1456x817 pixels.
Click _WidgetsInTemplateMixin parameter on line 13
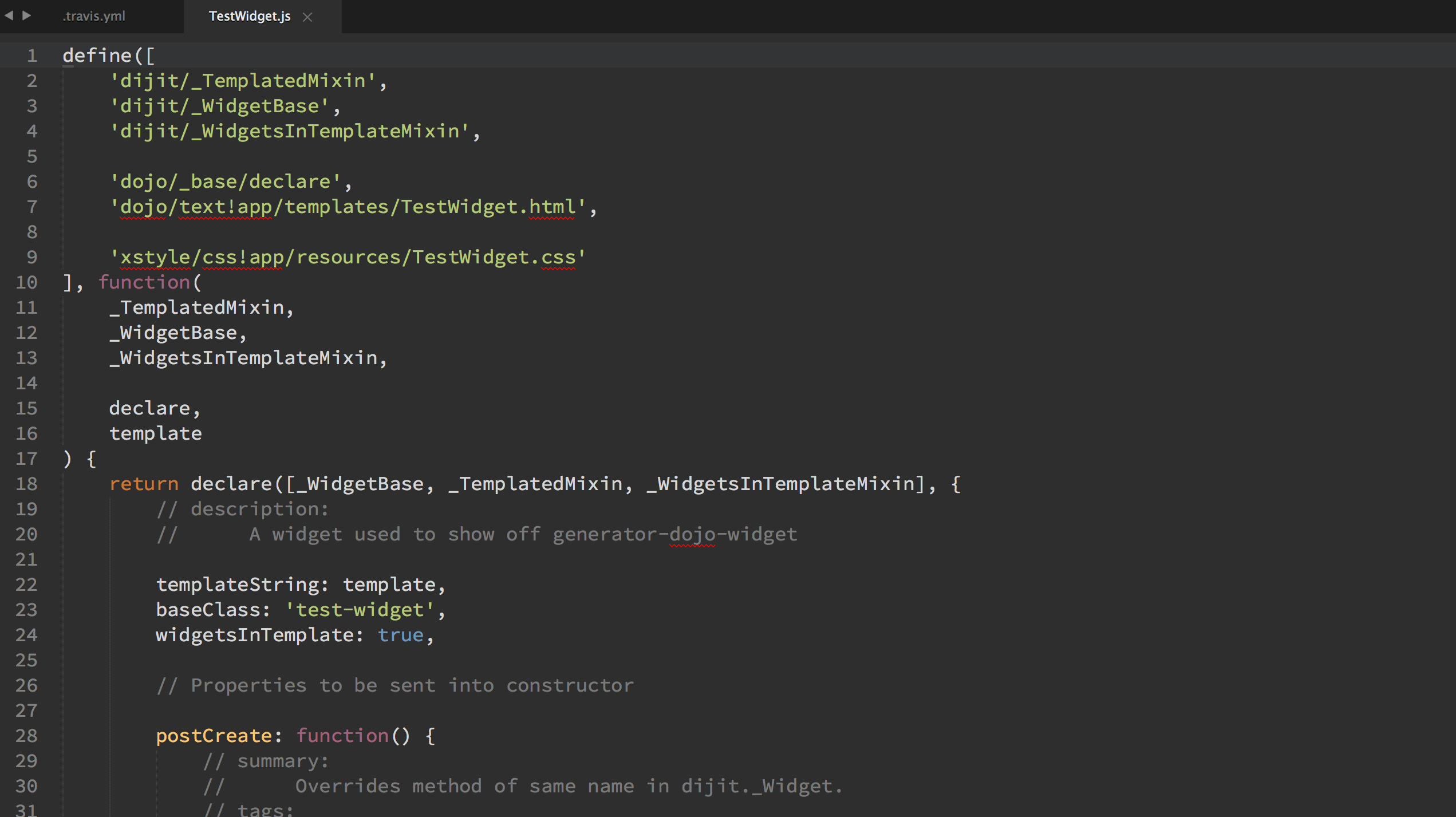[243, 358]
